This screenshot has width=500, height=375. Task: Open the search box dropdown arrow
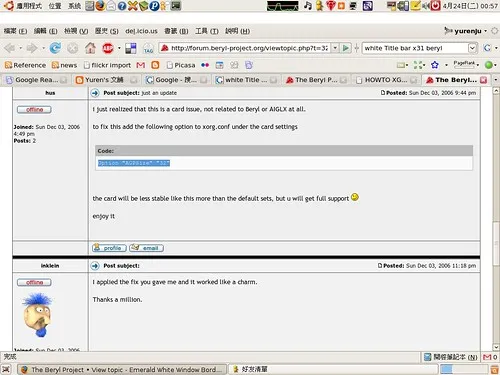(472, 48)
